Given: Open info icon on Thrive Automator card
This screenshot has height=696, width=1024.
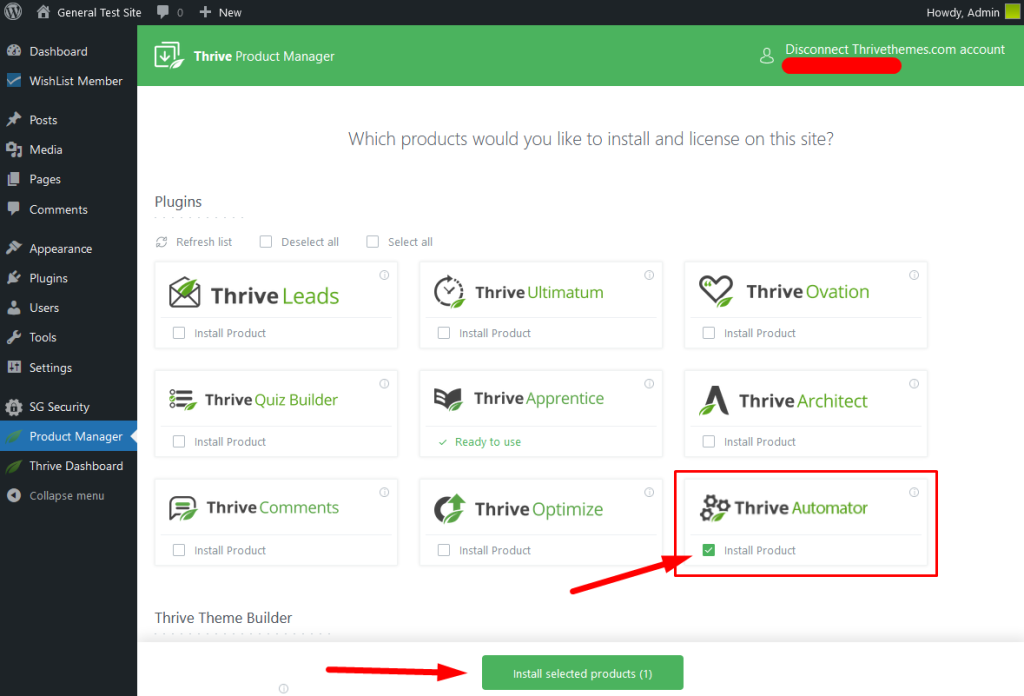Looking at the screenshot, I should [914, 492].
